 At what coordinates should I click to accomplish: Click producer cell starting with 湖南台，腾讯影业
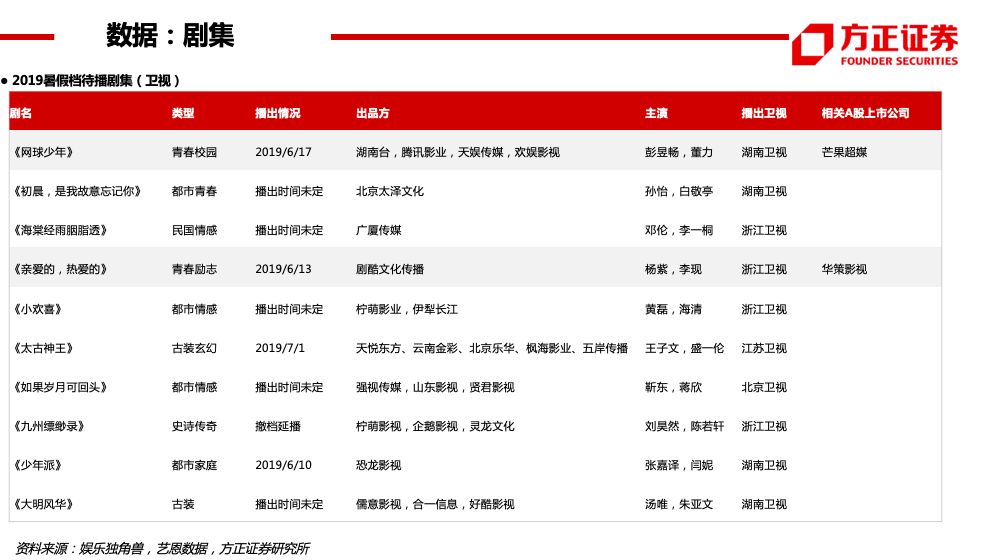[458, 152]
